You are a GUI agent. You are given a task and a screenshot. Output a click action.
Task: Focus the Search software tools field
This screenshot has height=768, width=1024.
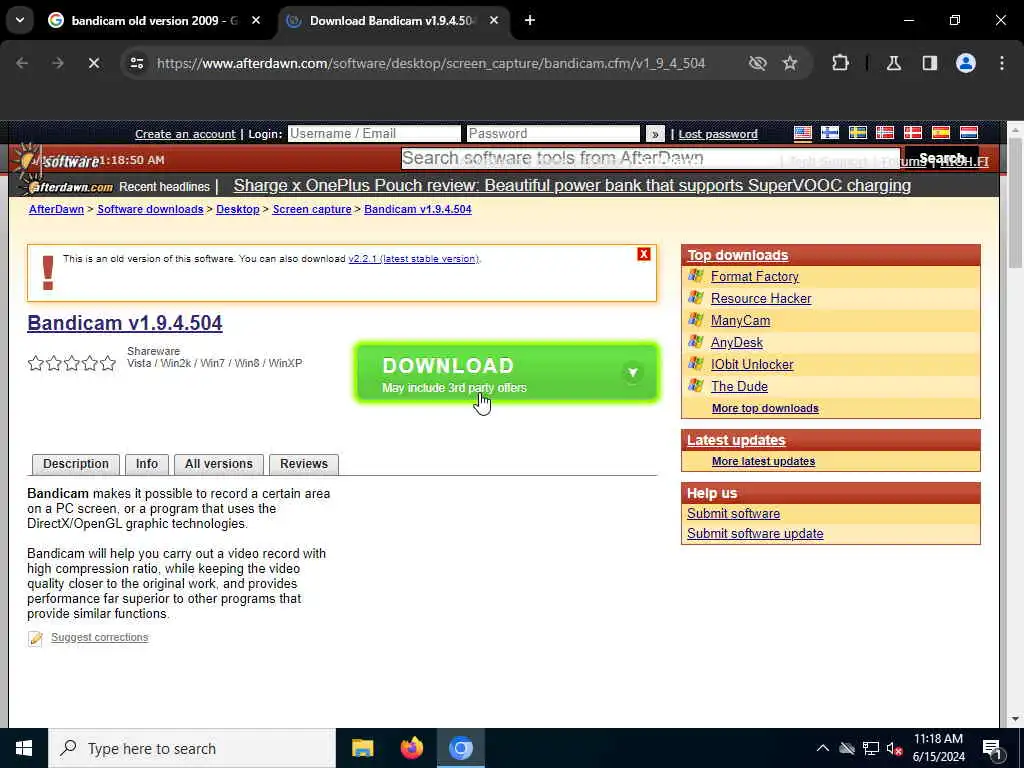coord(650,158)
